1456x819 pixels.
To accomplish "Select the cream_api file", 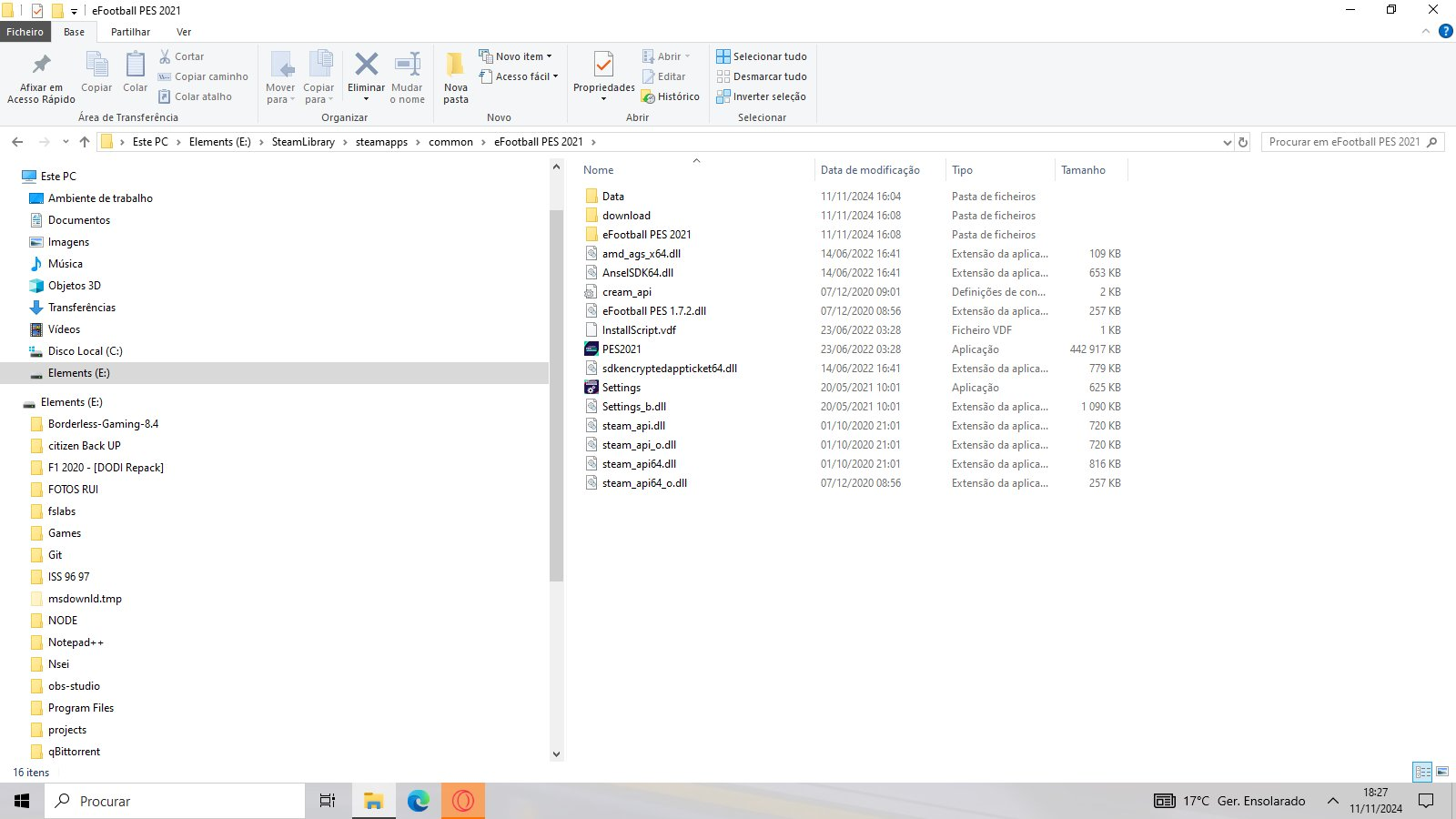I will click(x=627, y=292).
